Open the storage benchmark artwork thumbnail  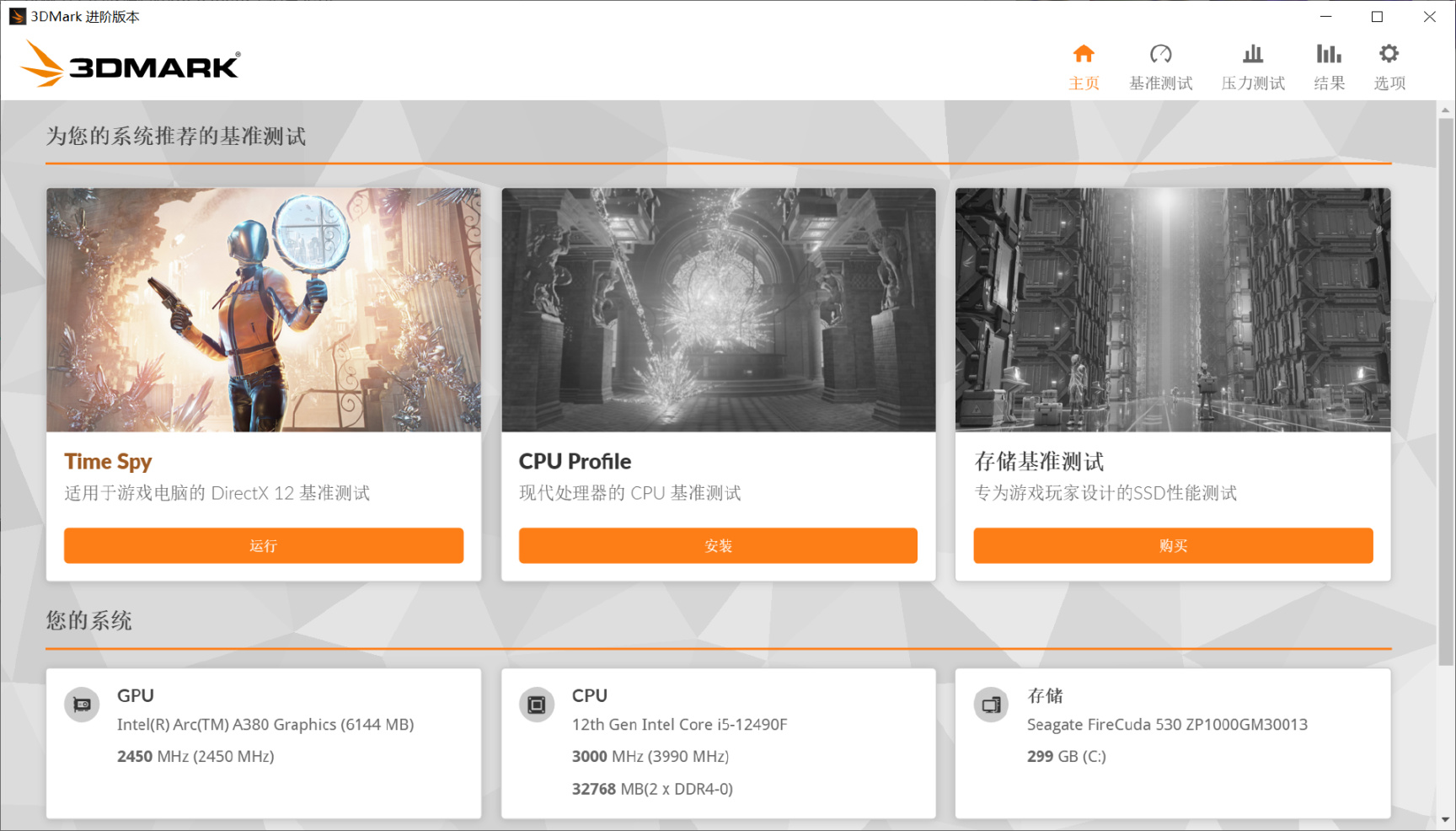click(1173, 310)
